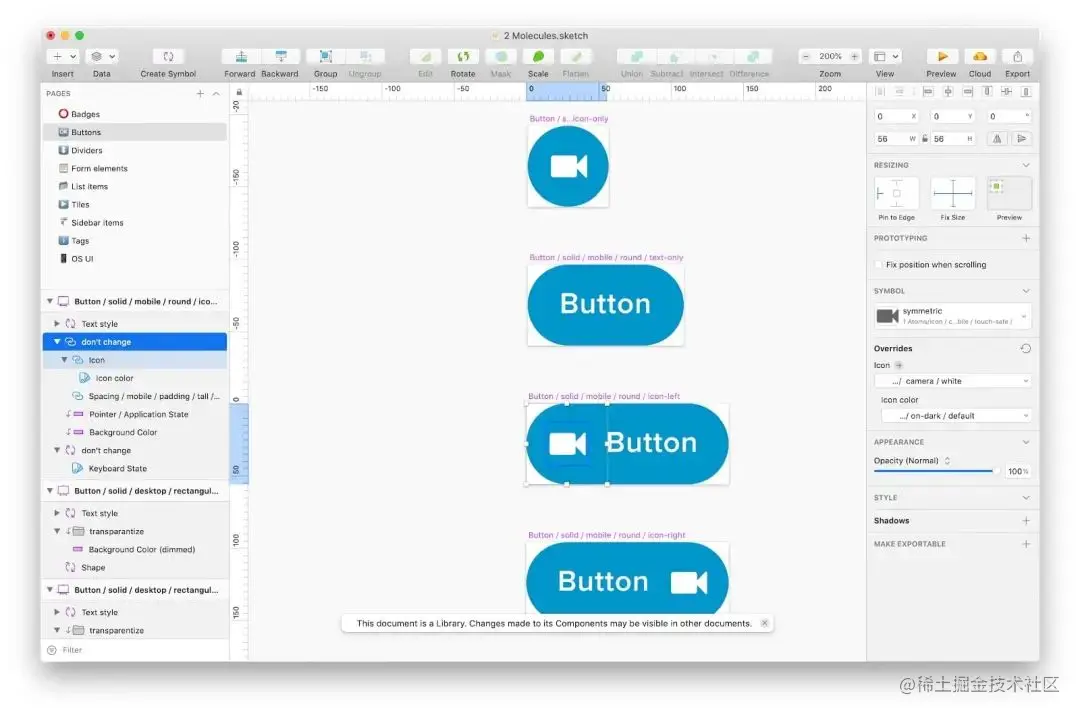
Task: Toggle the Pin to Edge control
Action: click(x=897, y=194)
